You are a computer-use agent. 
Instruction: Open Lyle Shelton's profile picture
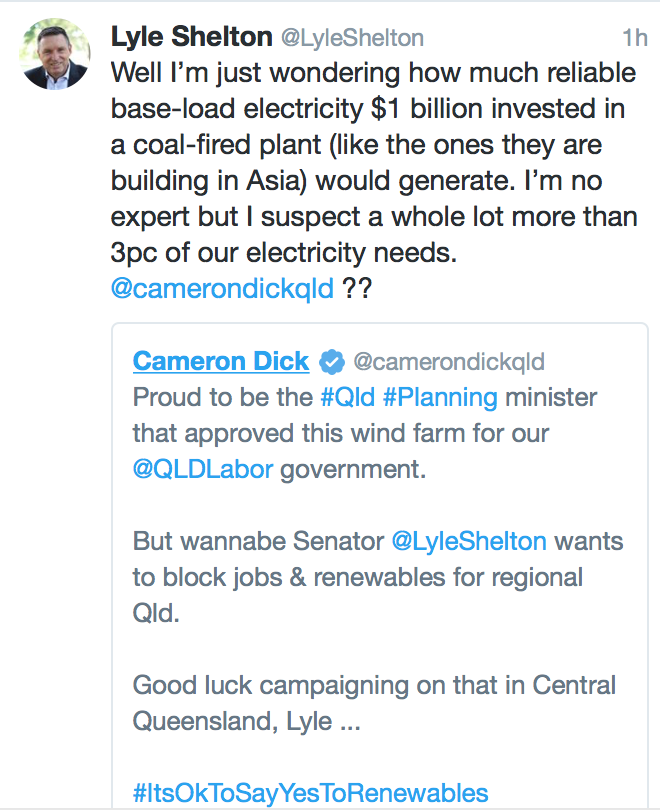click(x=56, y=55)
